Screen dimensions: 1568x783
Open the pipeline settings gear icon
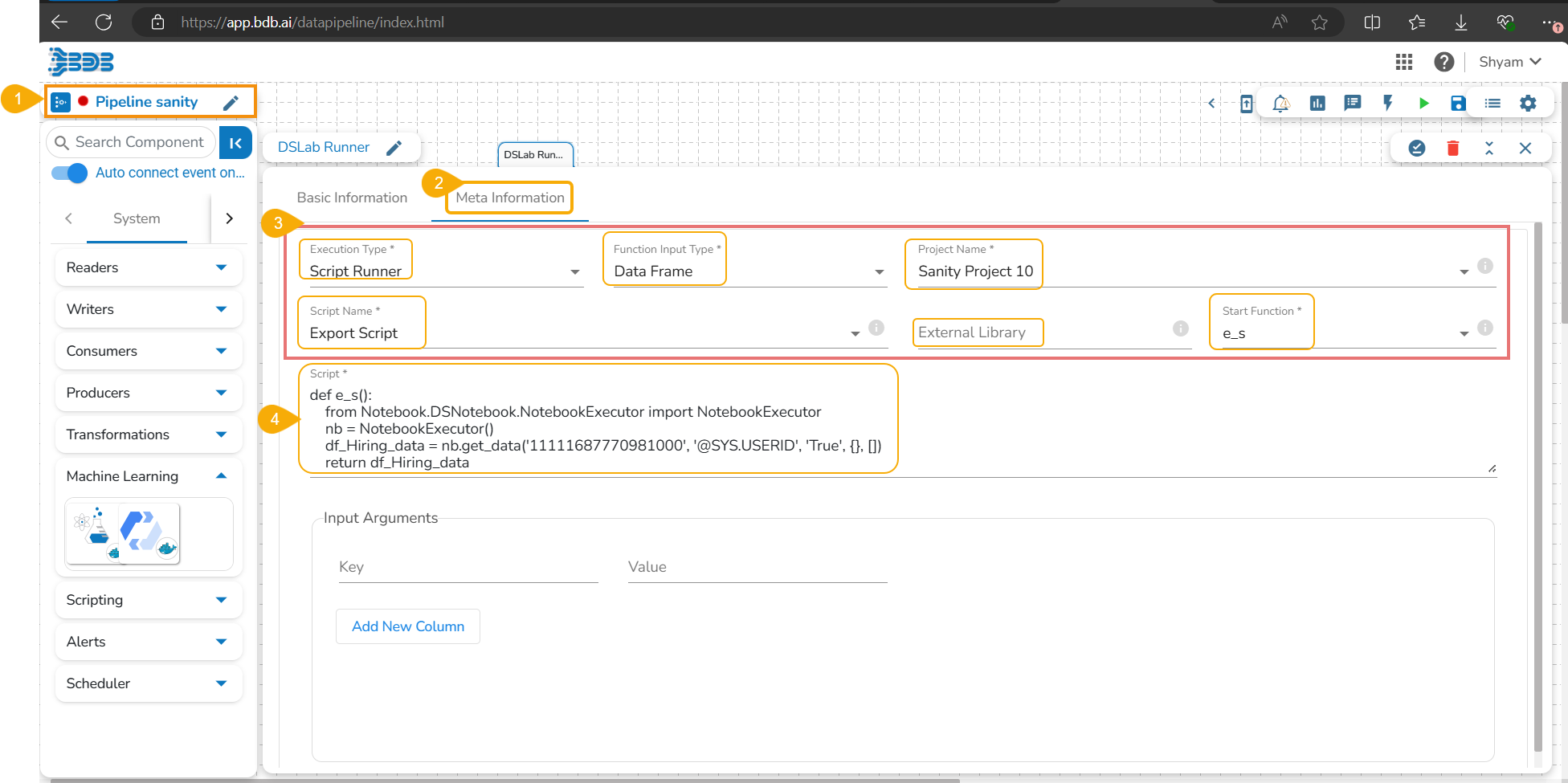tap(1528, 103)
